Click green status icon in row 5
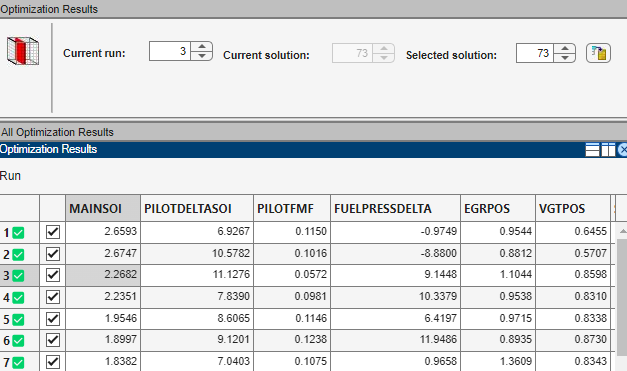The width and height of the screenshot is (627, 371). [18, 319]
